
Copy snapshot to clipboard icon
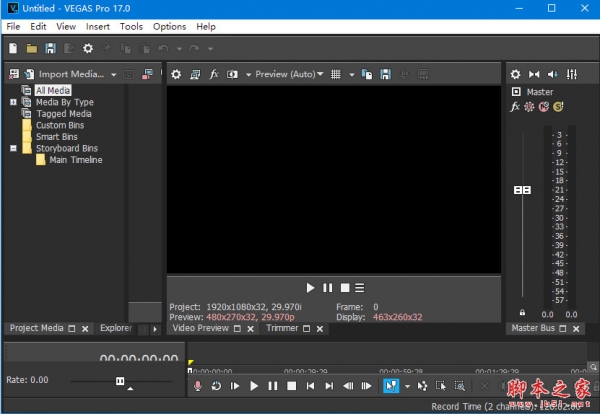(x=367, y=74)
